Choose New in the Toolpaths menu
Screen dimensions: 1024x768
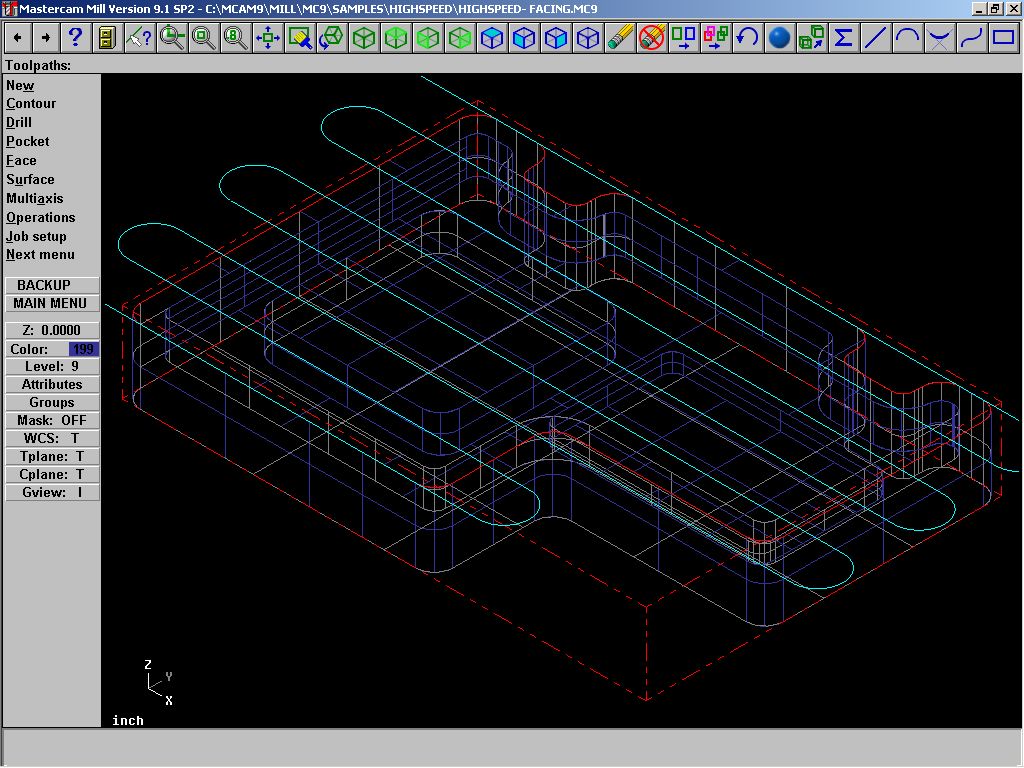point(20,86)
